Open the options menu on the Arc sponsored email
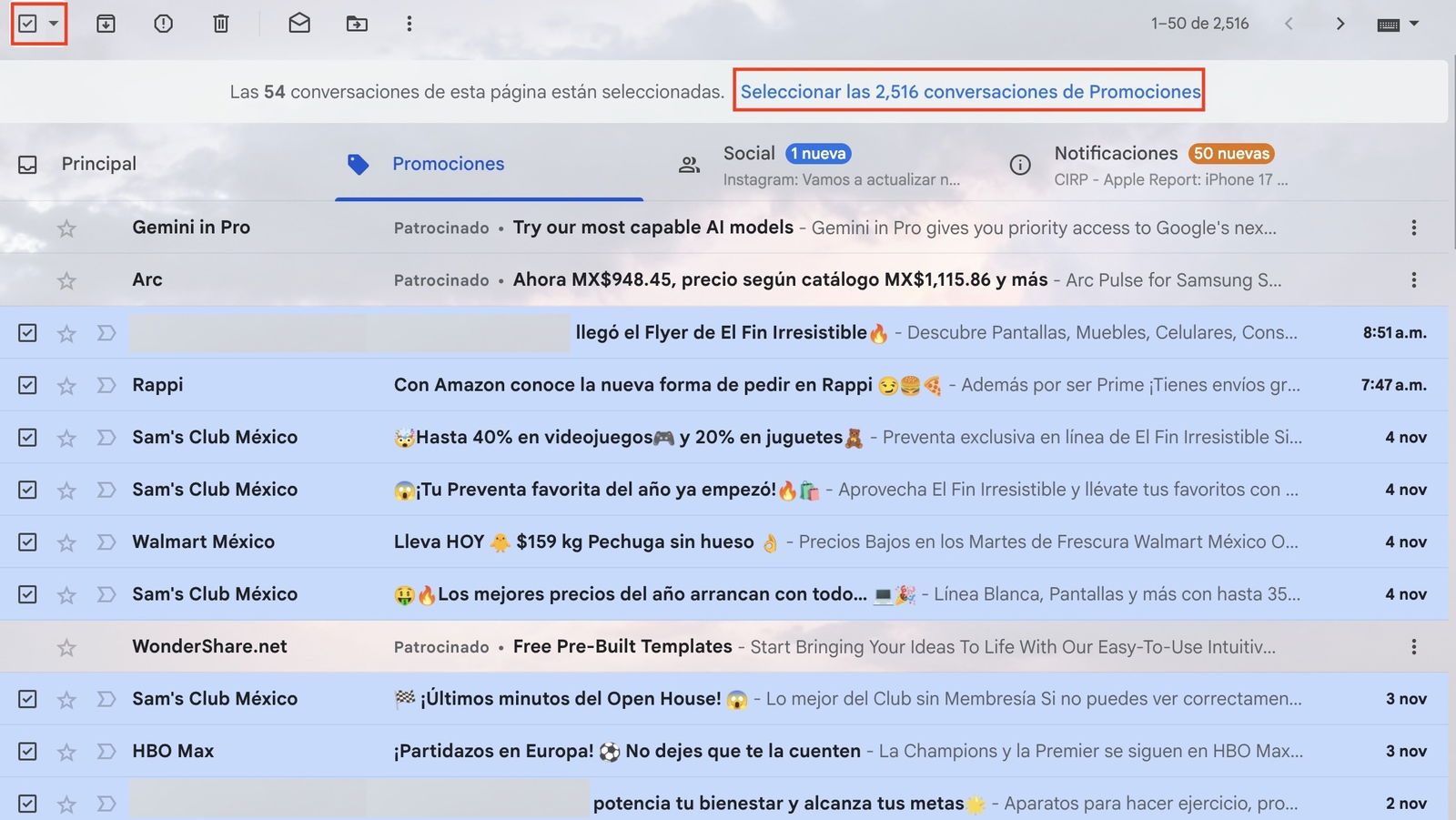 click(1413, 279)
